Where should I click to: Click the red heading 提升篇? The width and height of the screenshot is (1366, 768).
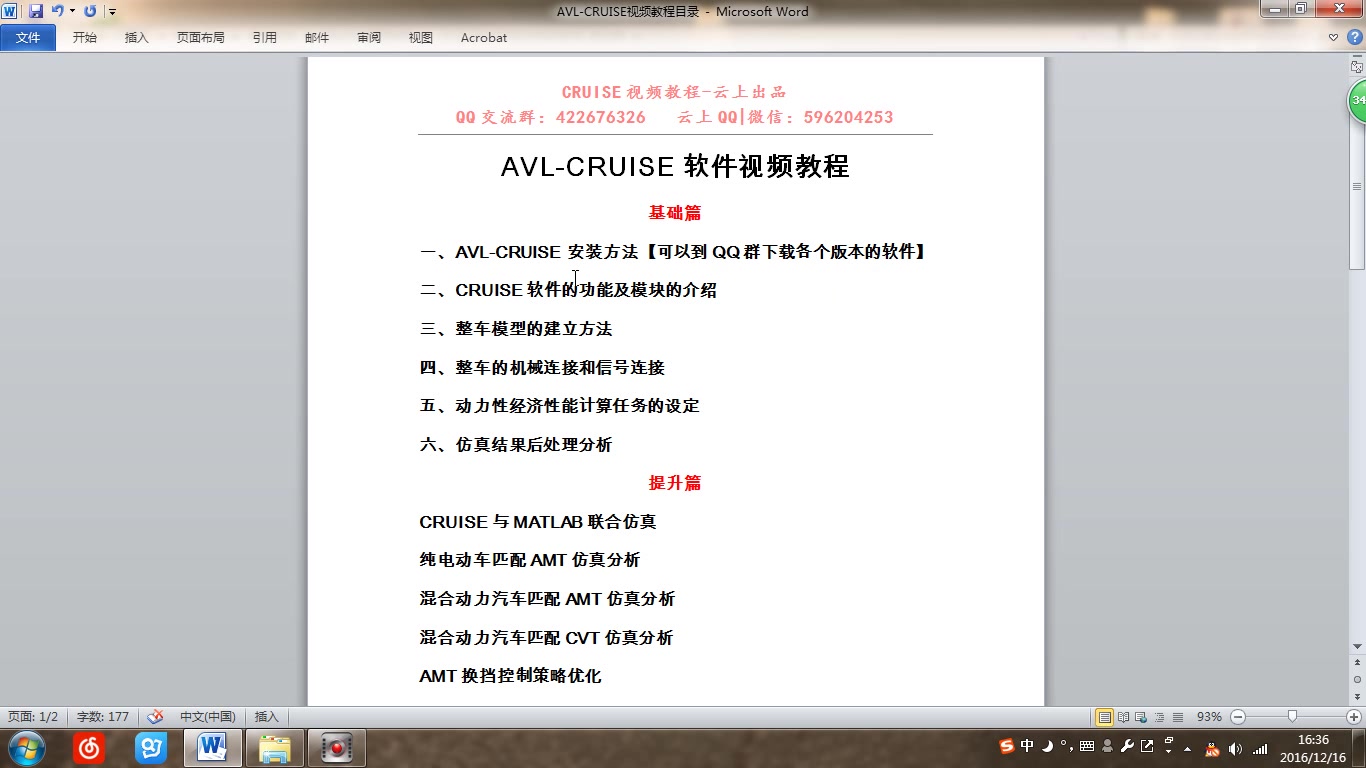[x=675, y=483]
